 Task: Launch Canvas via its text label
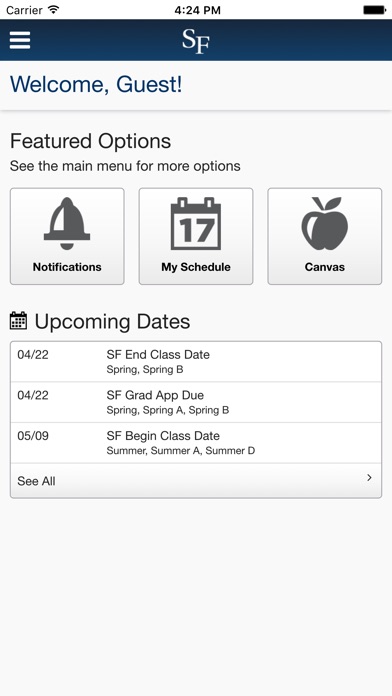(x=325, y=267)
